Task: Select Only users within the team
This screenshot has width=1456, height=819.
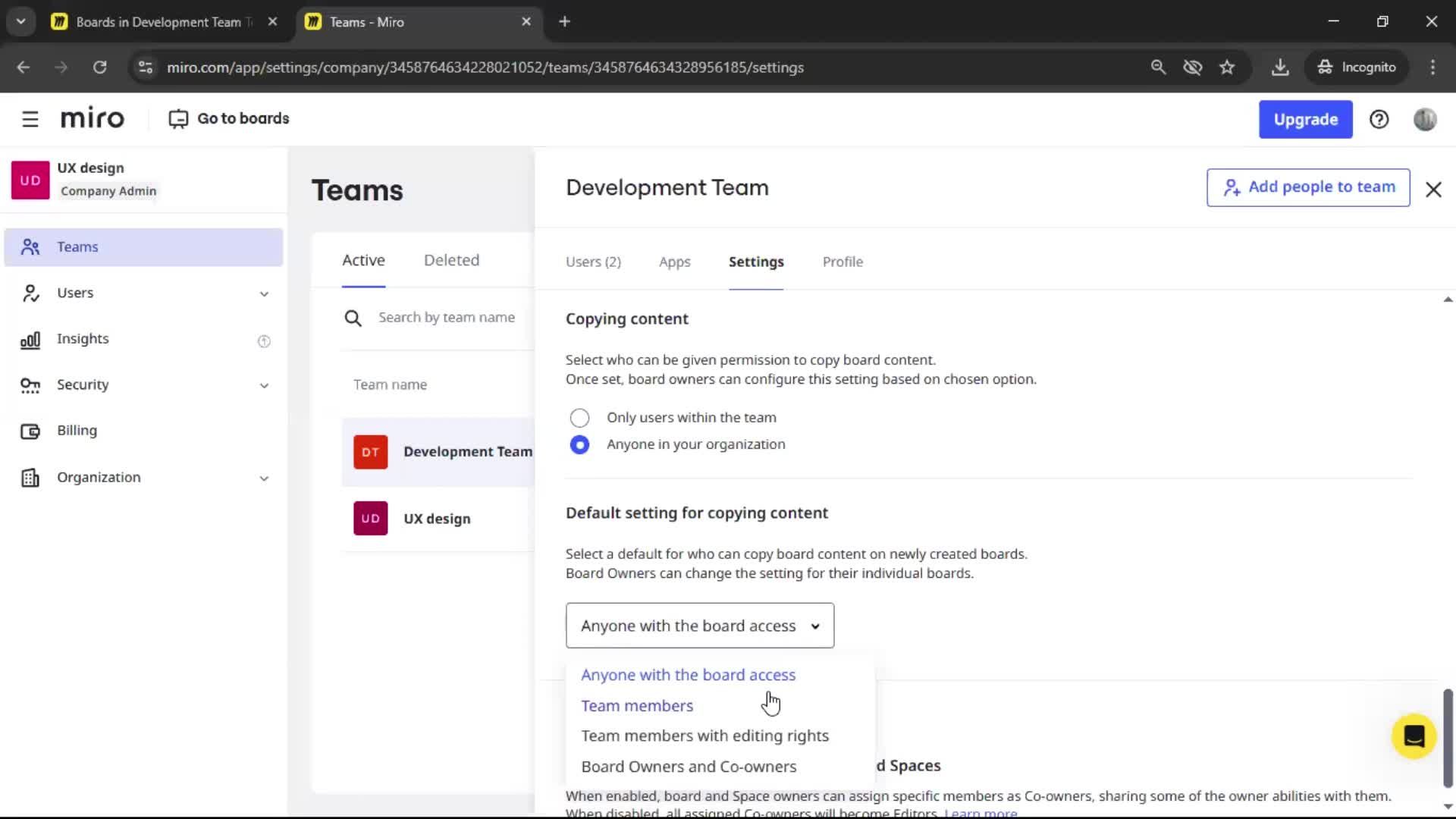Action: 579,418
